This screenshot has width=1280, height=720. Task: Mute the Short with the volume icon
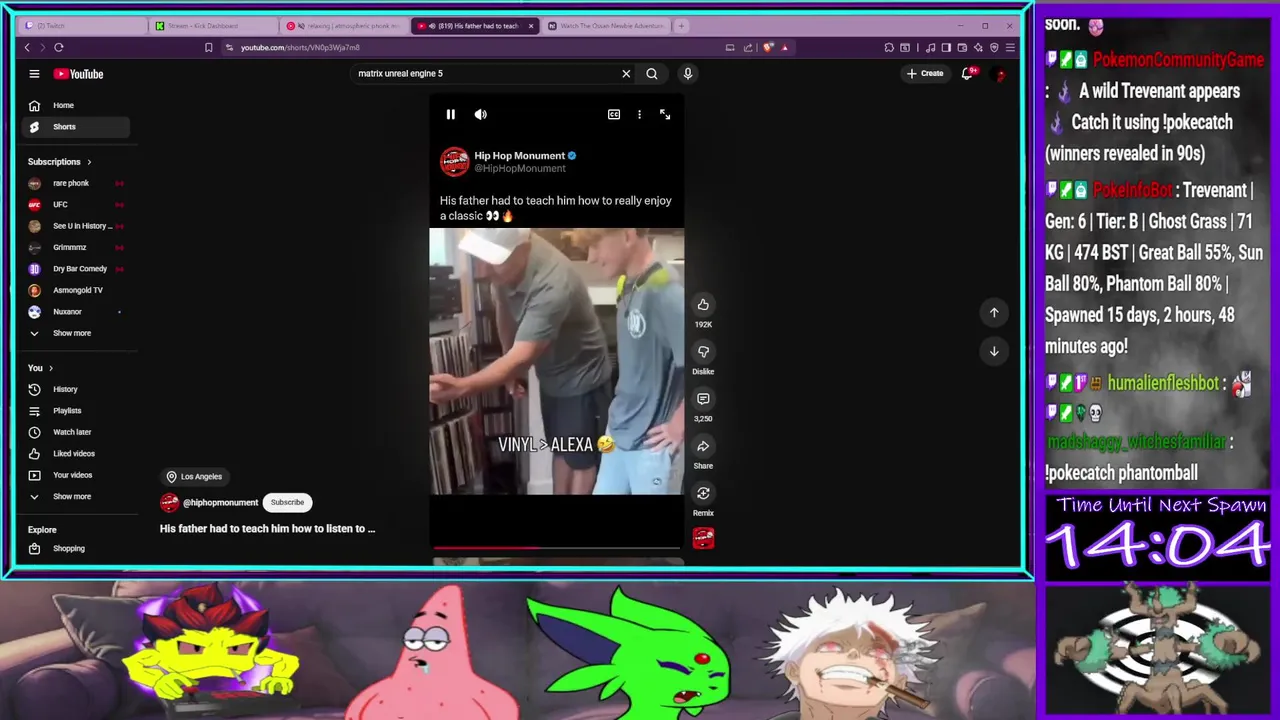point(481,114)
